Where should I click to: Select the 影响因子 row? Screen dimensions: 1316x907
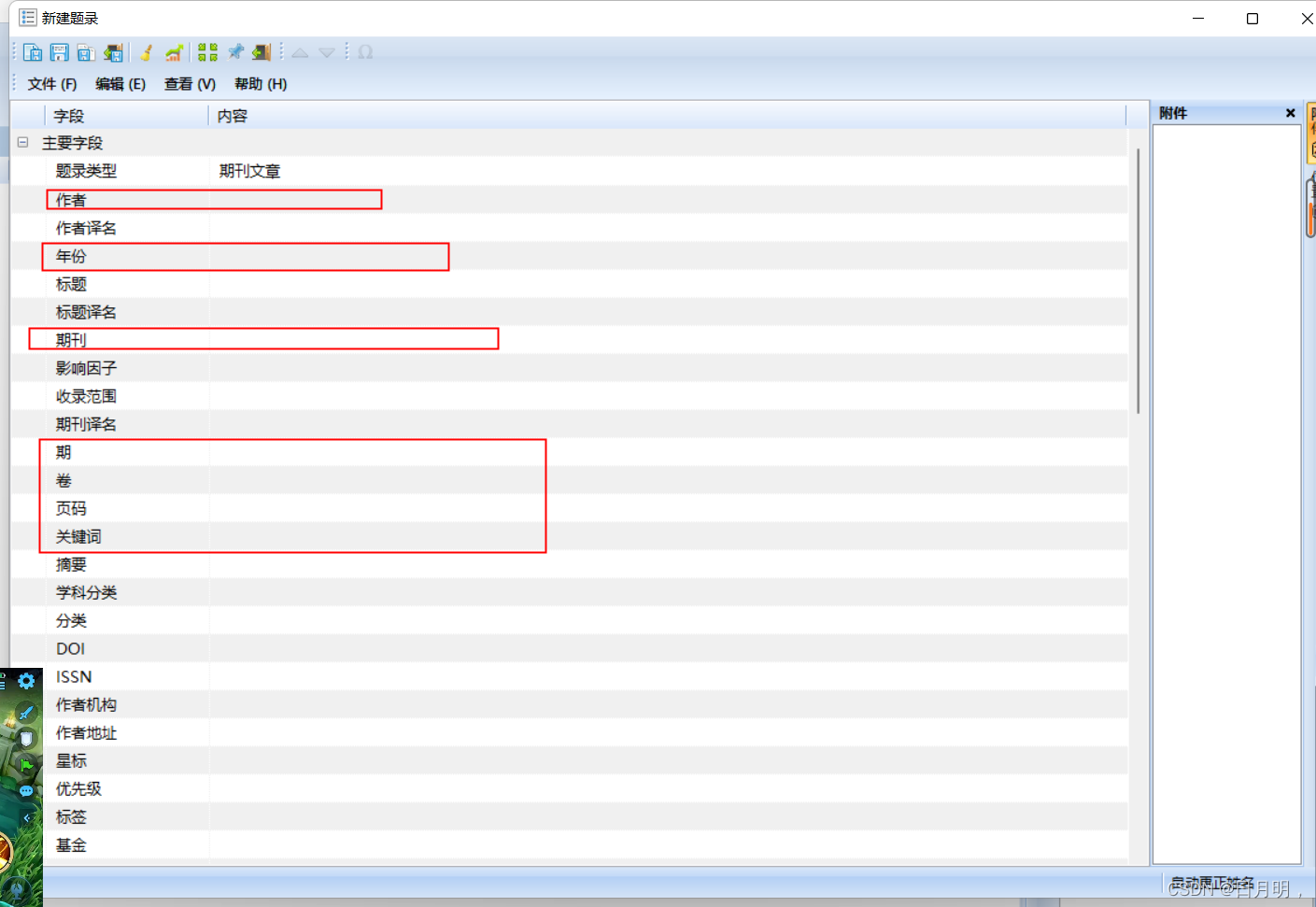point(569,368)
